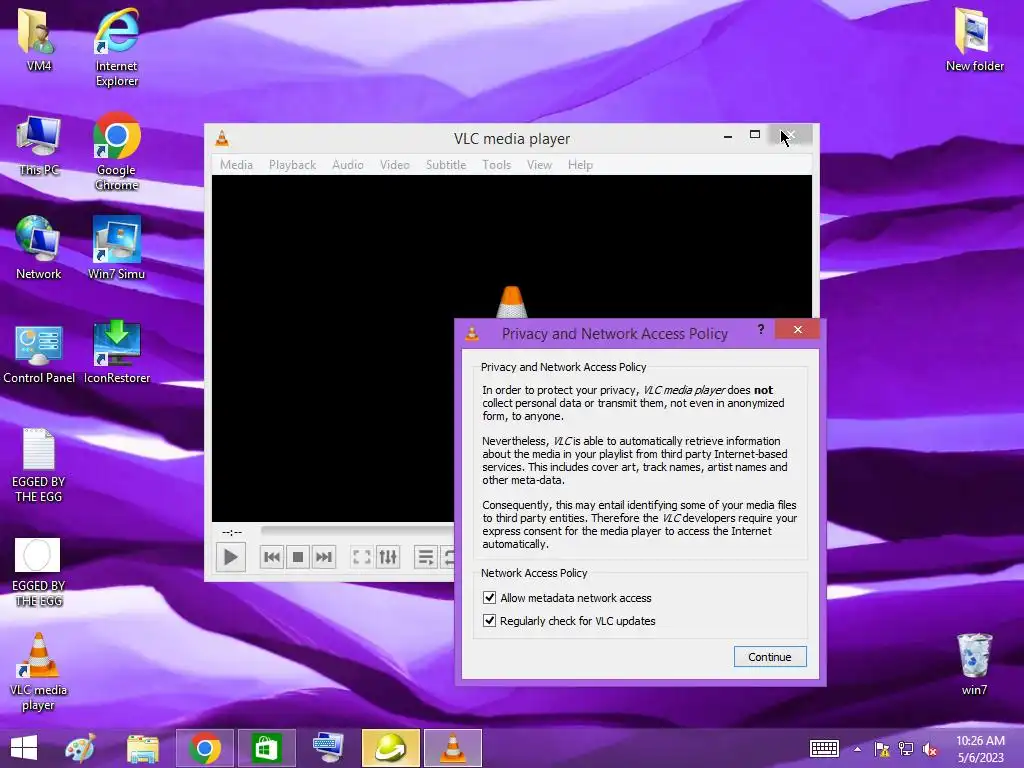Open the Audio menu
The image size is (1024, 768).
pos(347,165)
